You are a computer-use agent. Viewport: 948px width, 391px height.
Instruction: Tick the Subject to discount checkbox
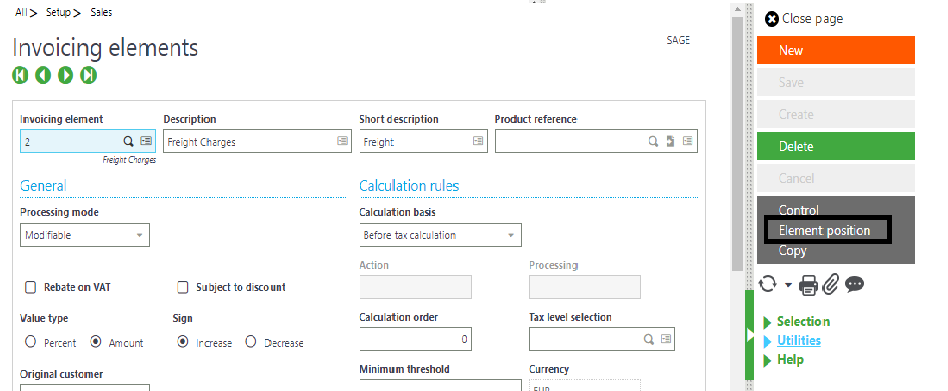click(183, 288)
